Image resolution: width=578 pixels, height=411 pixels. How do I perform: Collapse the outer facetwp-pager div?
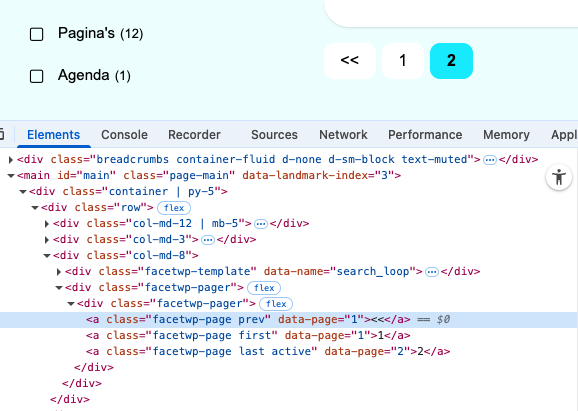click(x=59, y=288)
